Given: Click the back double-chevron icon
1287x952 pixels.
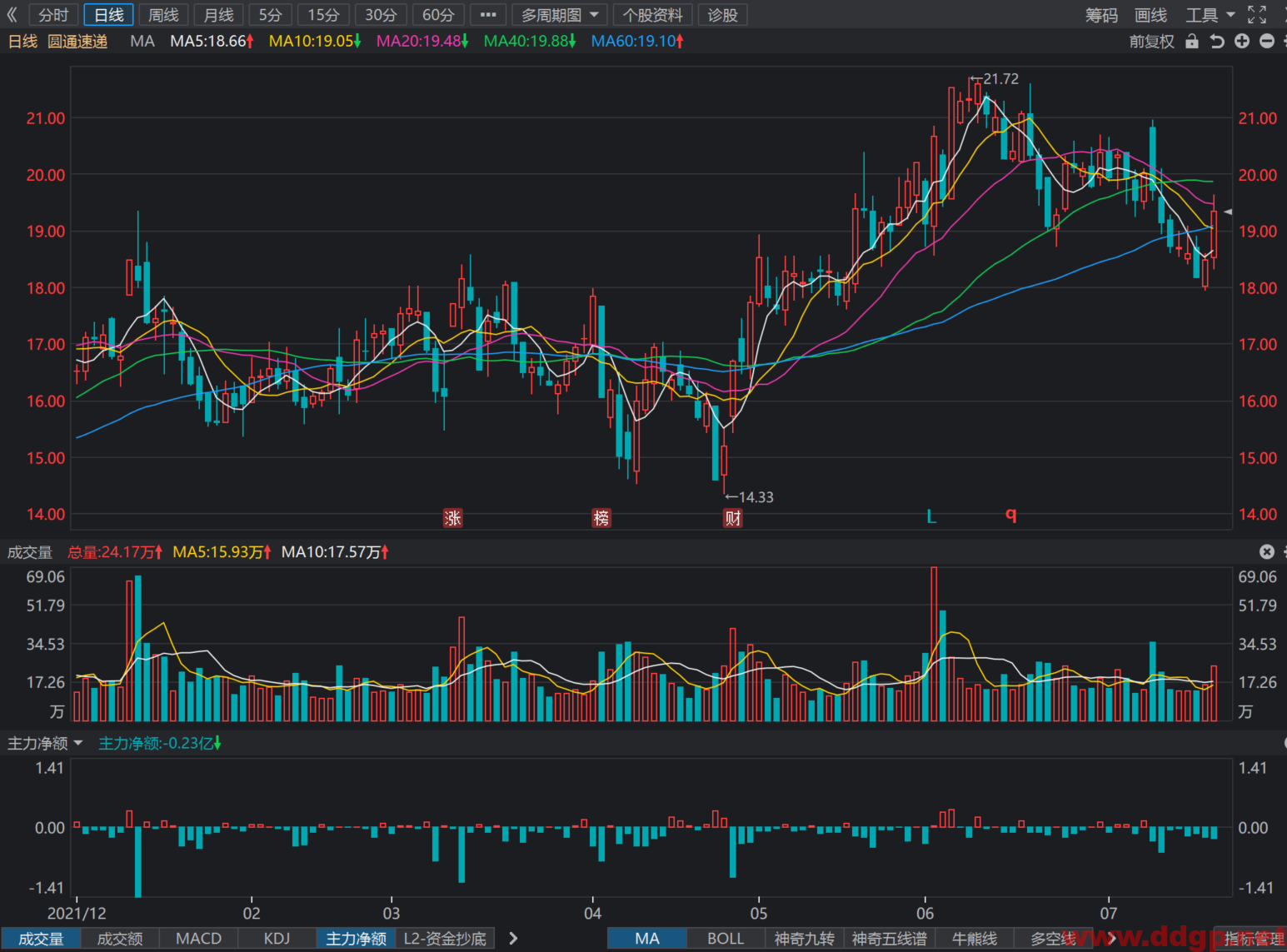Looking at the screenshot, I should (x=12, y=15).
